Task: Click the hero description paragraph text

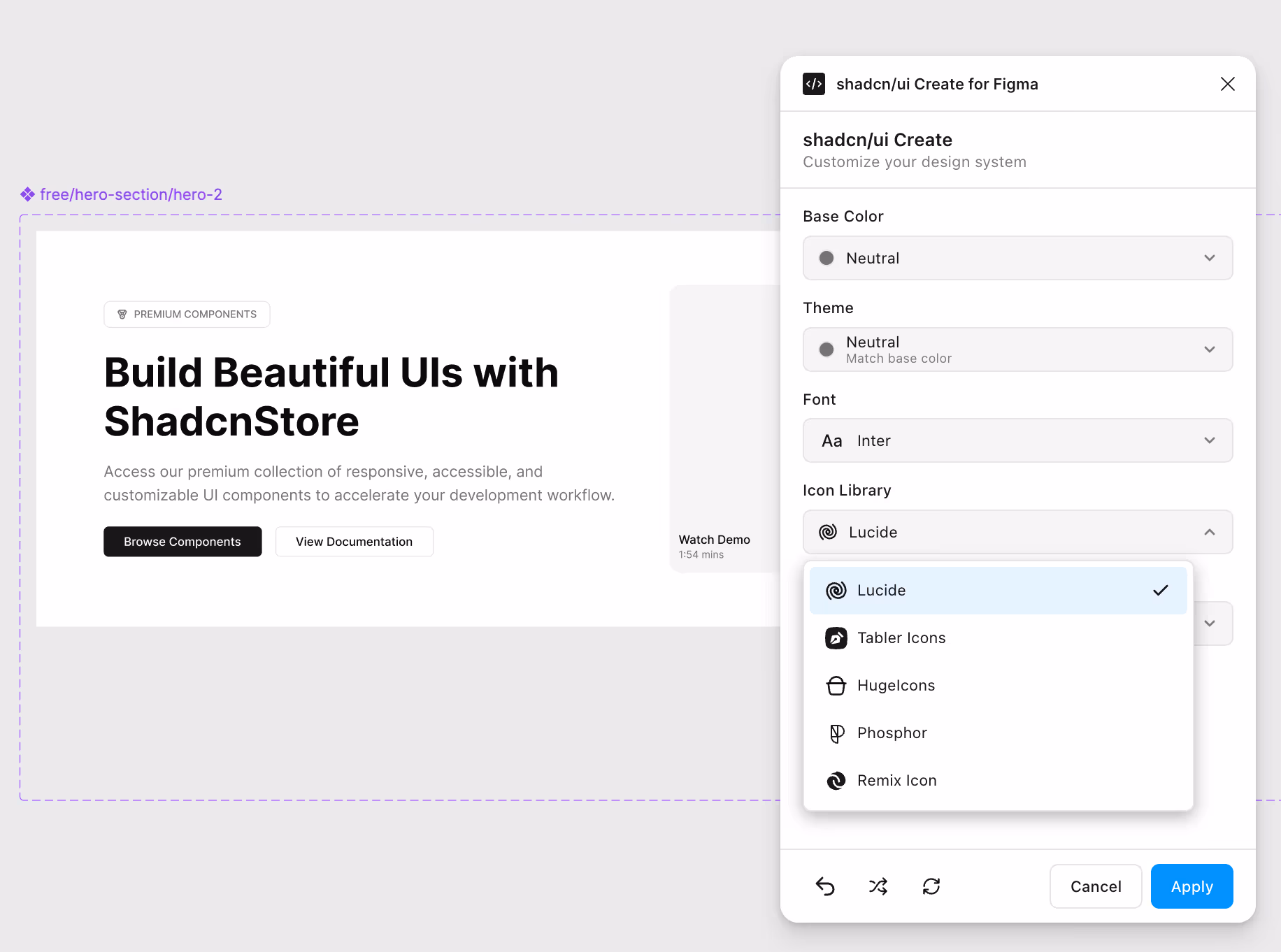Action: click(x=359, y=484)
